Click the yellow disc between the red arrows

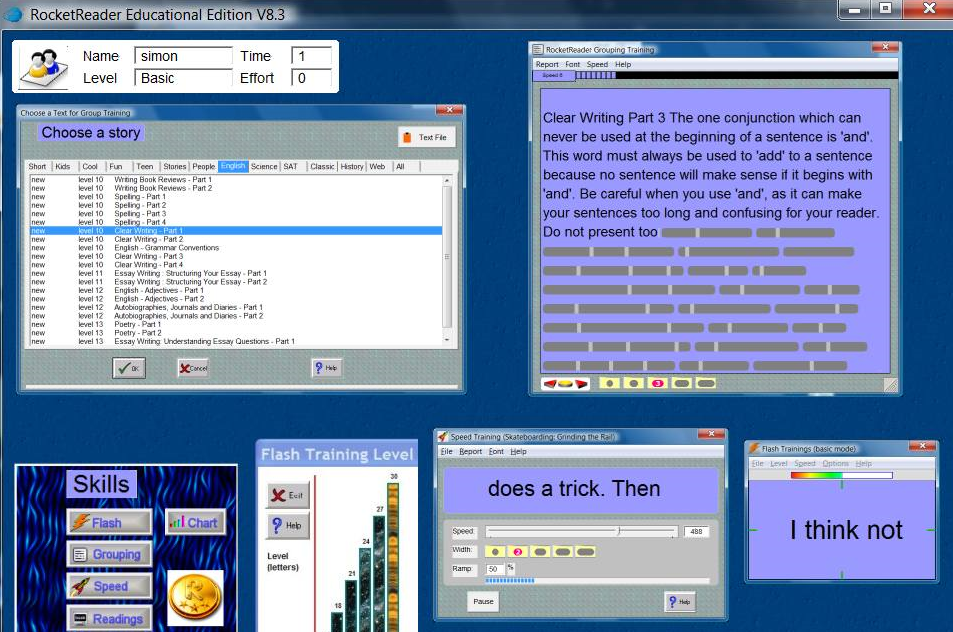click(x=565, y=383)
